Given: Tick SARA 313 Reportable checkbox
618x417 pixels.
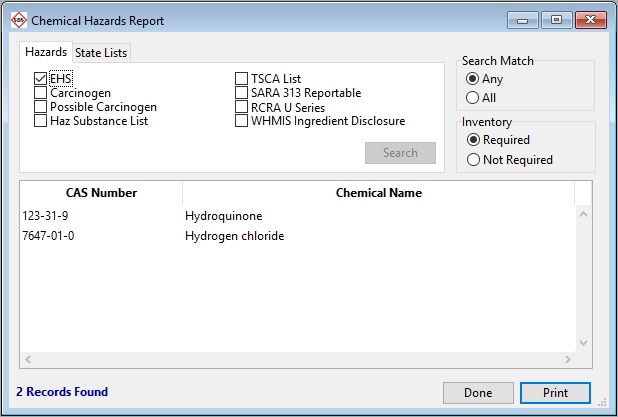Looking at the screenshot, I should [x=242, y=93].
